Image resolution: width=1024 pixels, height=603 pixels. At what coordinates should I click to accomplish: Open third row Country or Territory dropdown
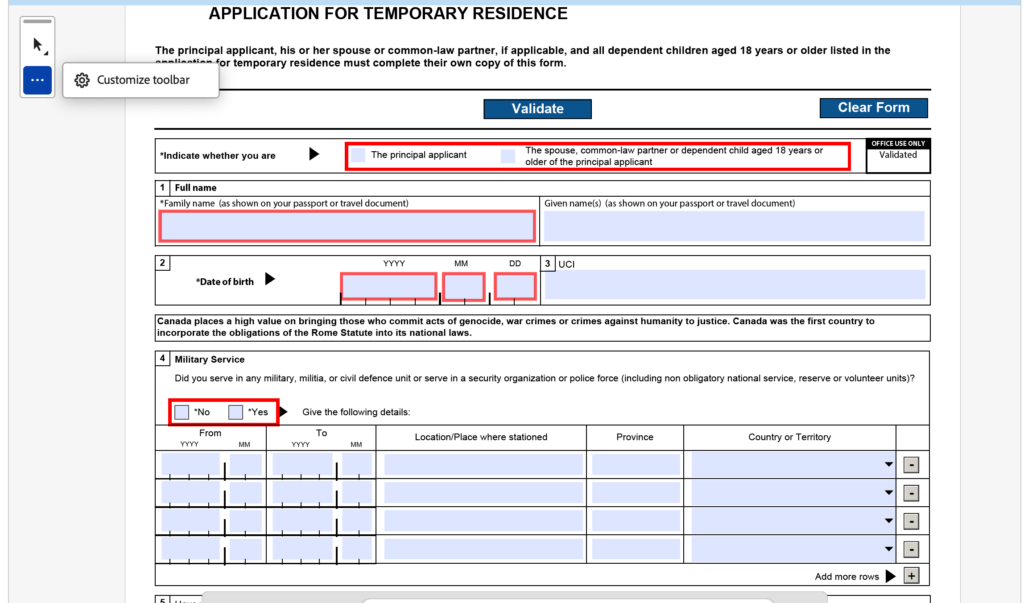point(888,521)
